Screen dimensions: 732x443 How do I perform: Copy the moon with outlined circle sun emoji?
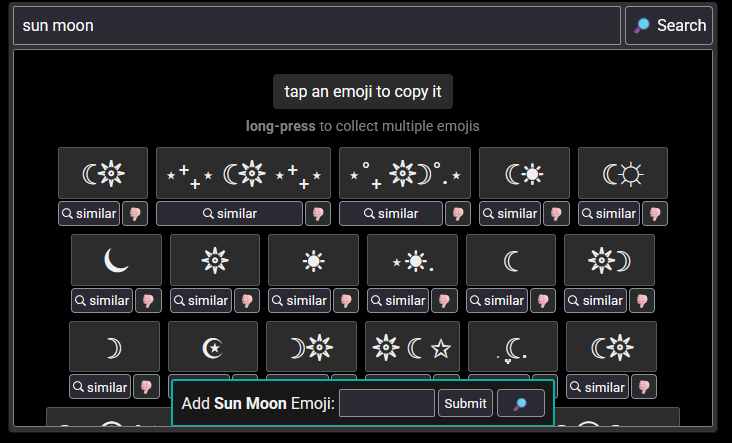623,173
